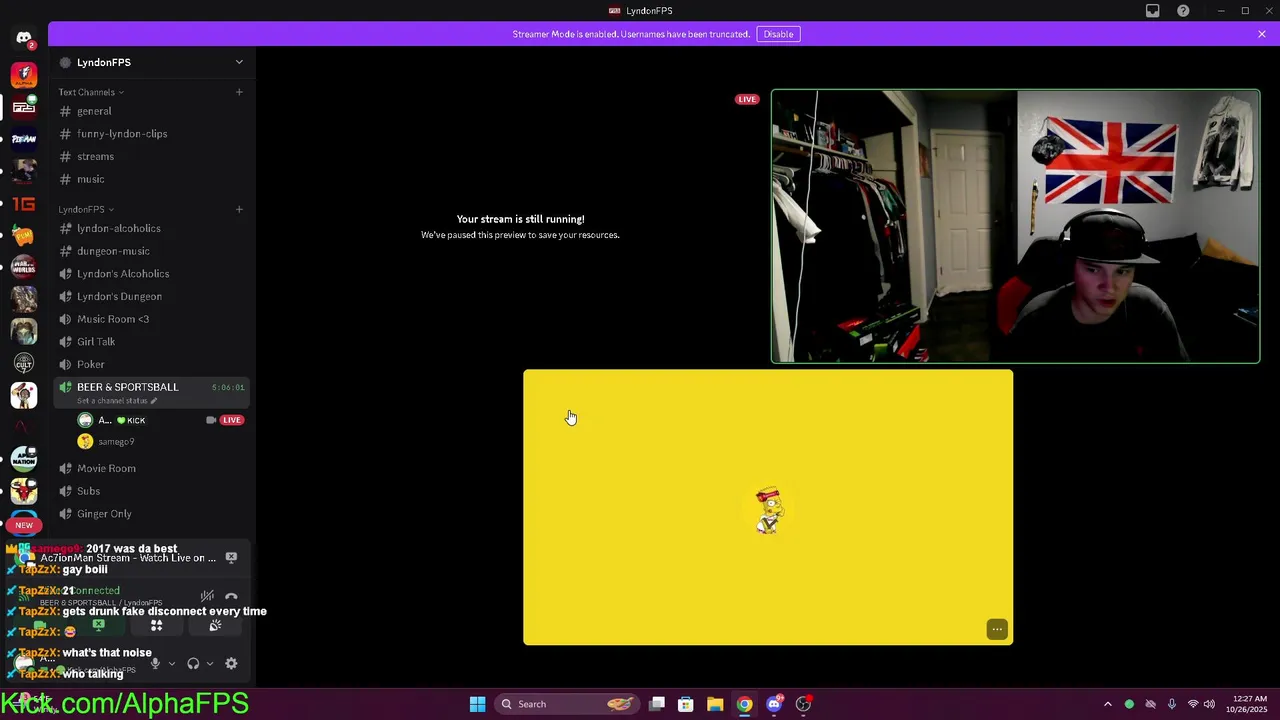Open the music text channel

coord(151,179)
